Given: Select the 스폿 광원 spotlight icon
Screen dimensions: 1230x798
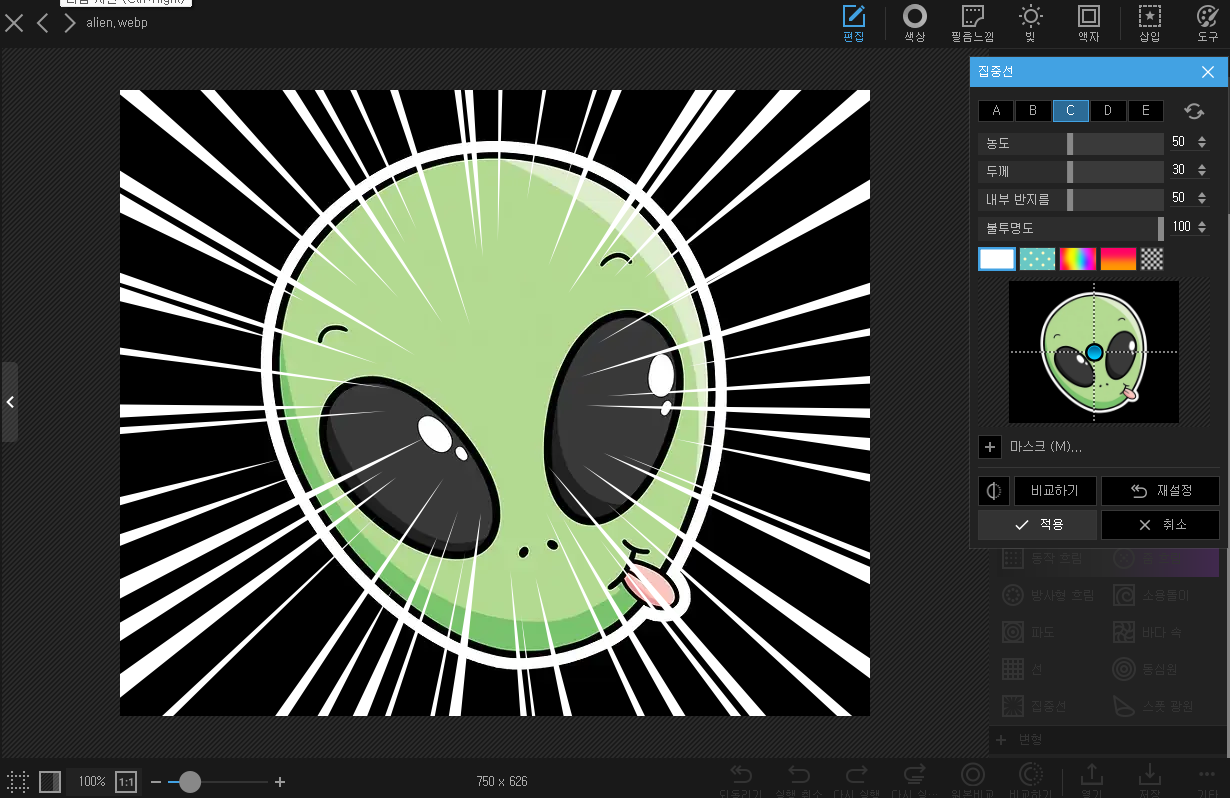Looking at the screenshot, I should (1124, 706).
